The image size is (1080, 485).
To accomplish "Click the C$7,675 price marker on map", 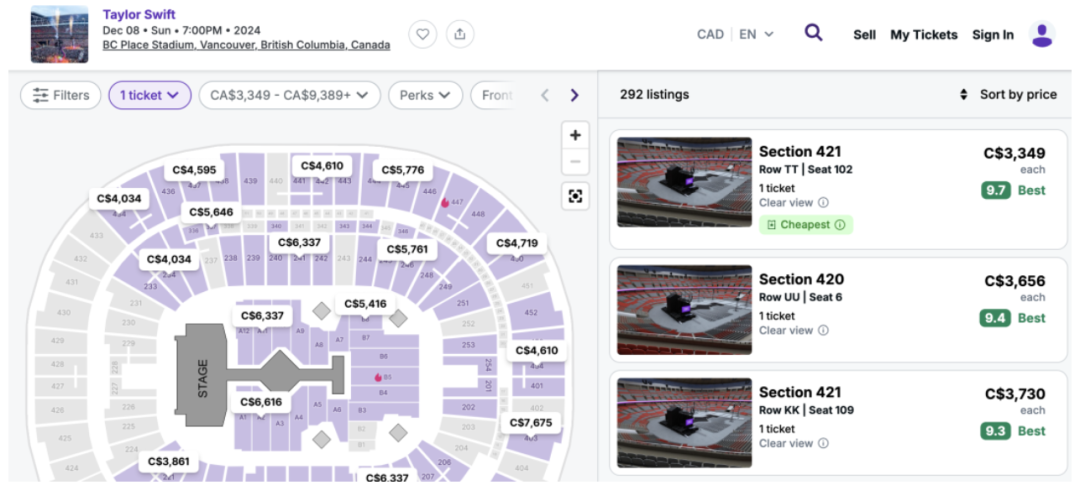I will [530, 422].
